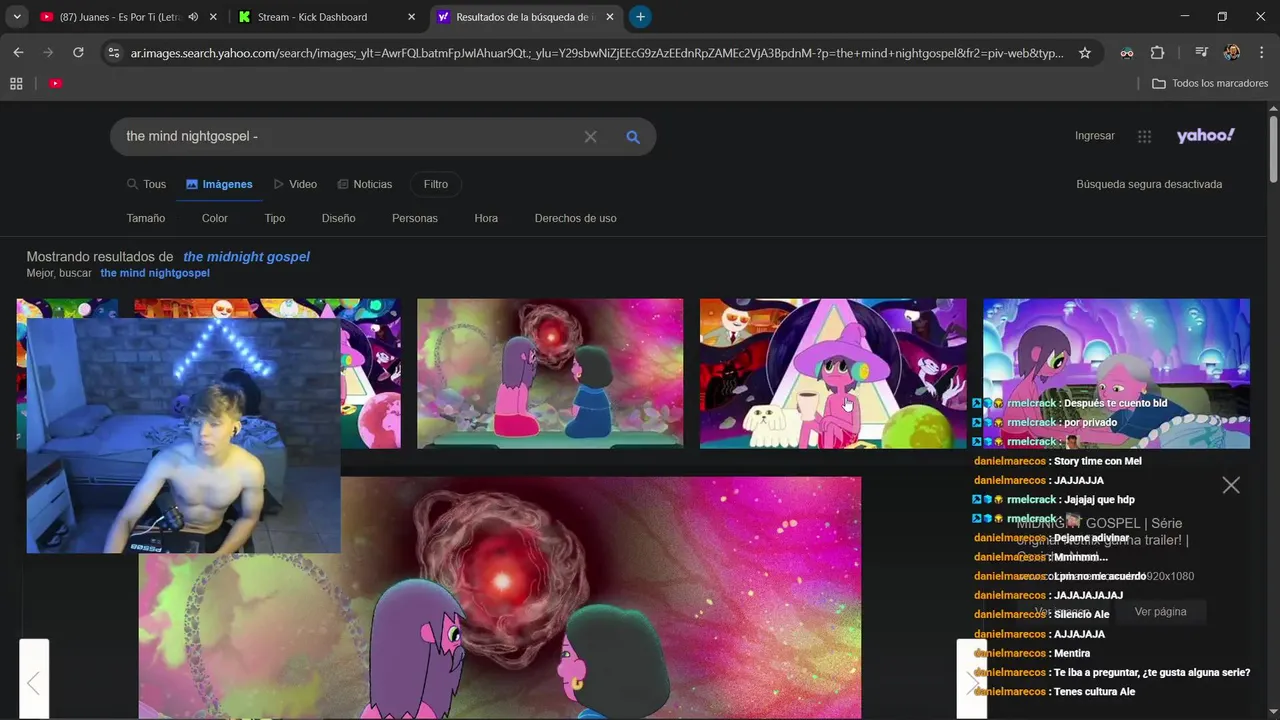Close the Yahoo search results tab
This screenshot has width=1280, height=720.
coord(609,17)
